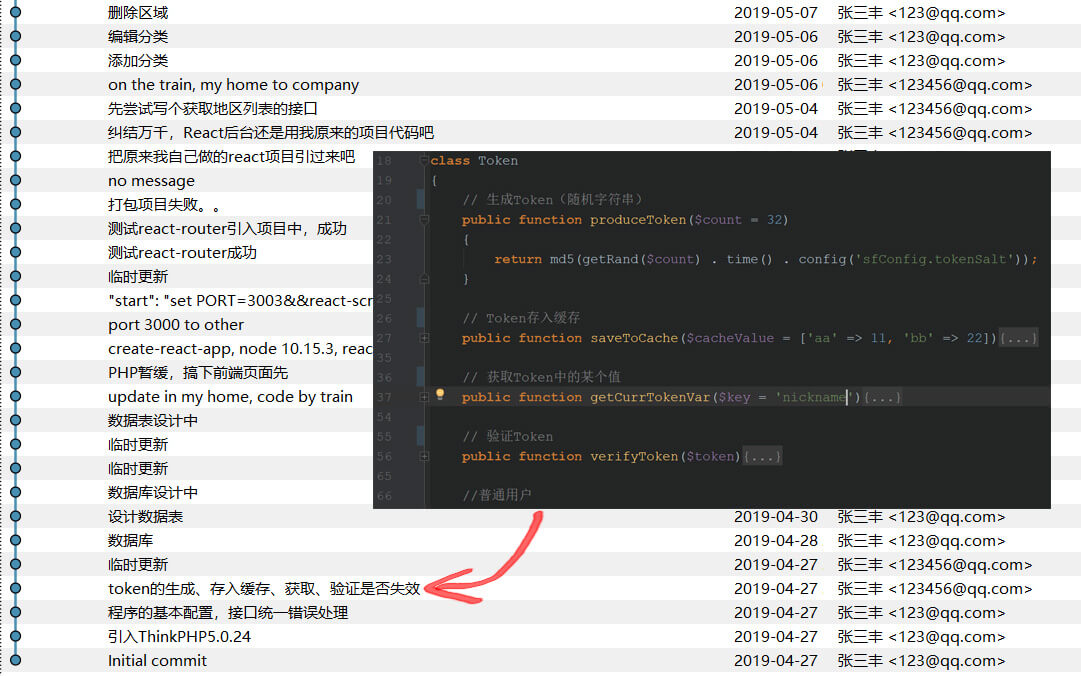
Task: Expand the folded getCurrTokenVar function via gutter plus
Action: 425,397
